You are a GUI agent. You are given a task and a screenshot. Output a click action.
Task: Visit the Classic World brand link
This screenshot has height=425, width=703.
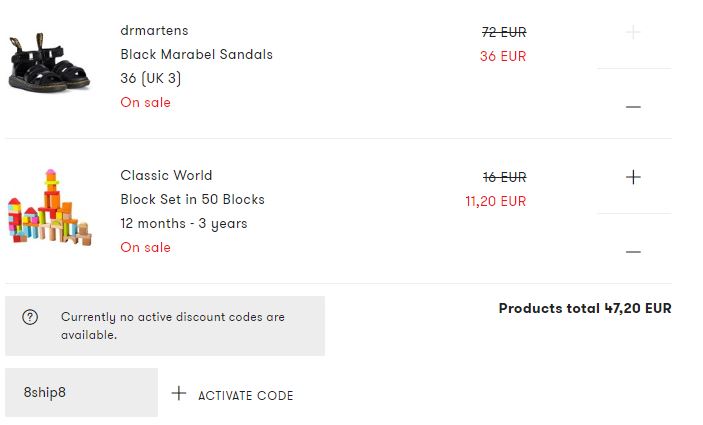[166, 175]
